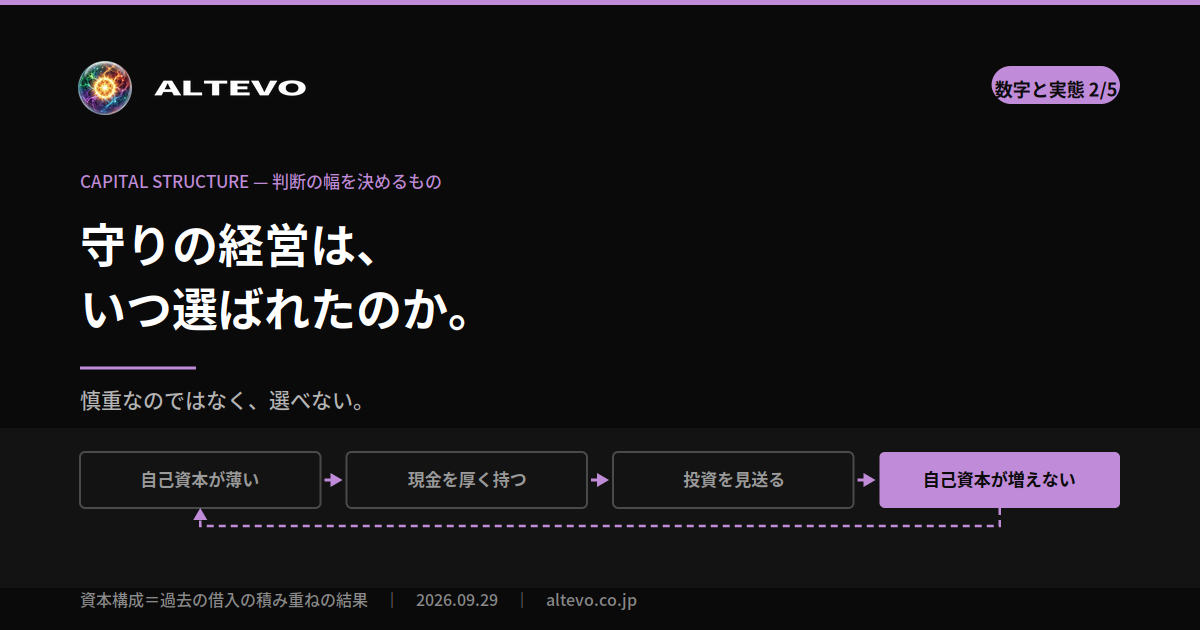
Task: Click the headline line 守りの経営は、
Action: pos(229,245)
